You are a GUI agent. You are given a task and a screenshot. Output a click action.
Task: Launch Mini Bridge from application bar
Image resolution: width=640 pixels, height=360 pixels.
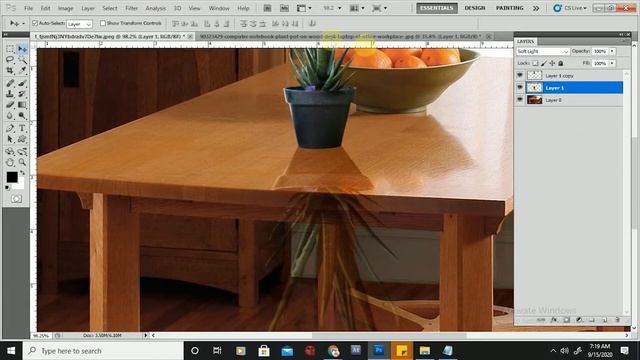284,8
